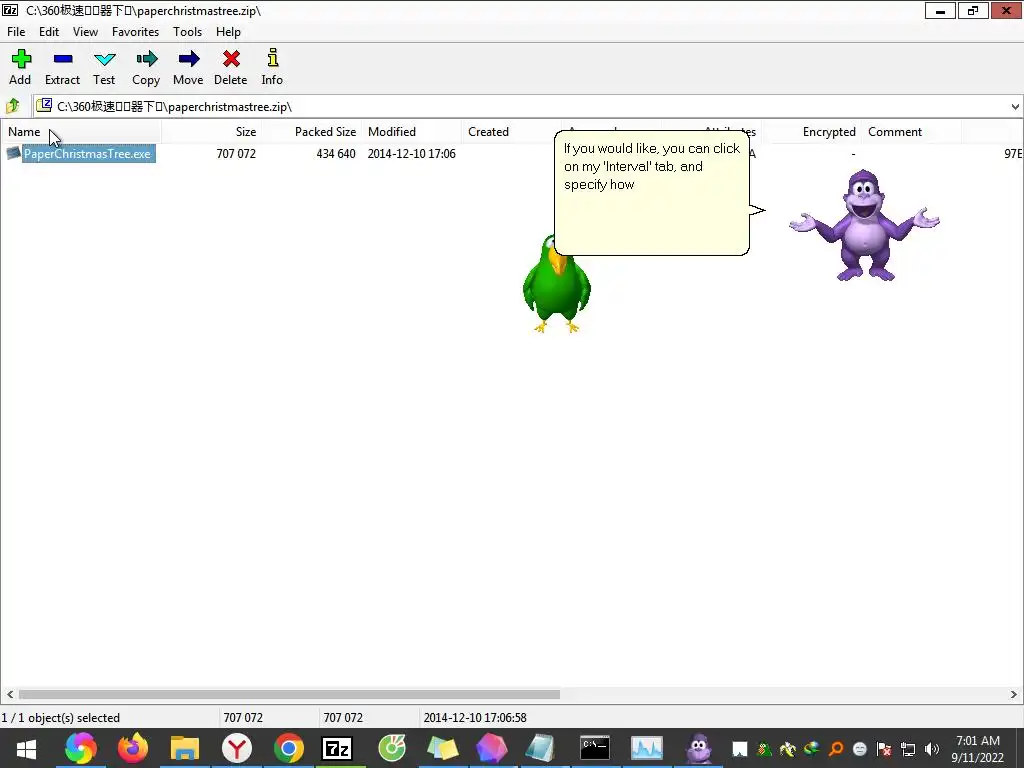Viewport: 1024px width, 768px height.
Task: Open File Explorer from the taskbar
Action: coord(185,748)
